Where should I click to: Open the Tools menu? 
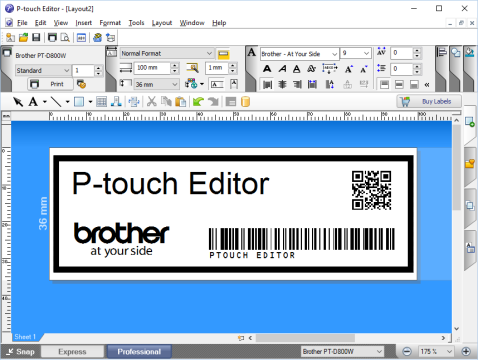(x=136, y=23)
